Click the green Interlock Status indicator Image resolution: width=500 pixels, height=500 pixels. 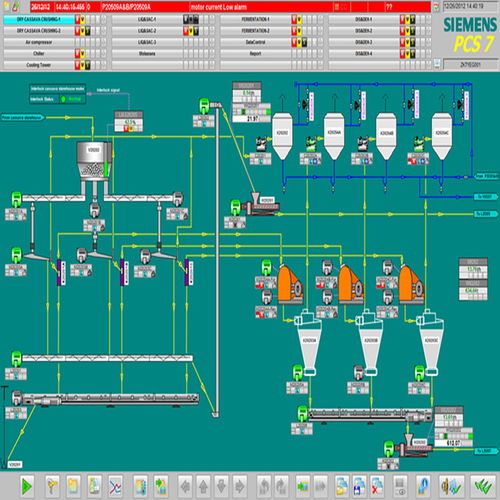point(63,99)
